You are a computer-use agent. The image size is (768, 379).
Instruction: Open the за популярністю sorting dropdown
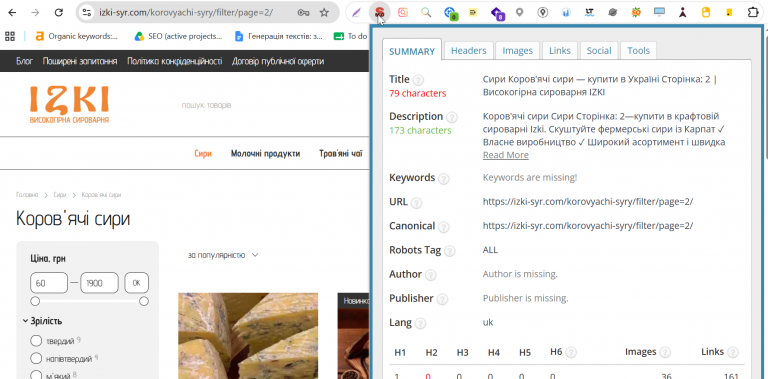pos(223,255)
